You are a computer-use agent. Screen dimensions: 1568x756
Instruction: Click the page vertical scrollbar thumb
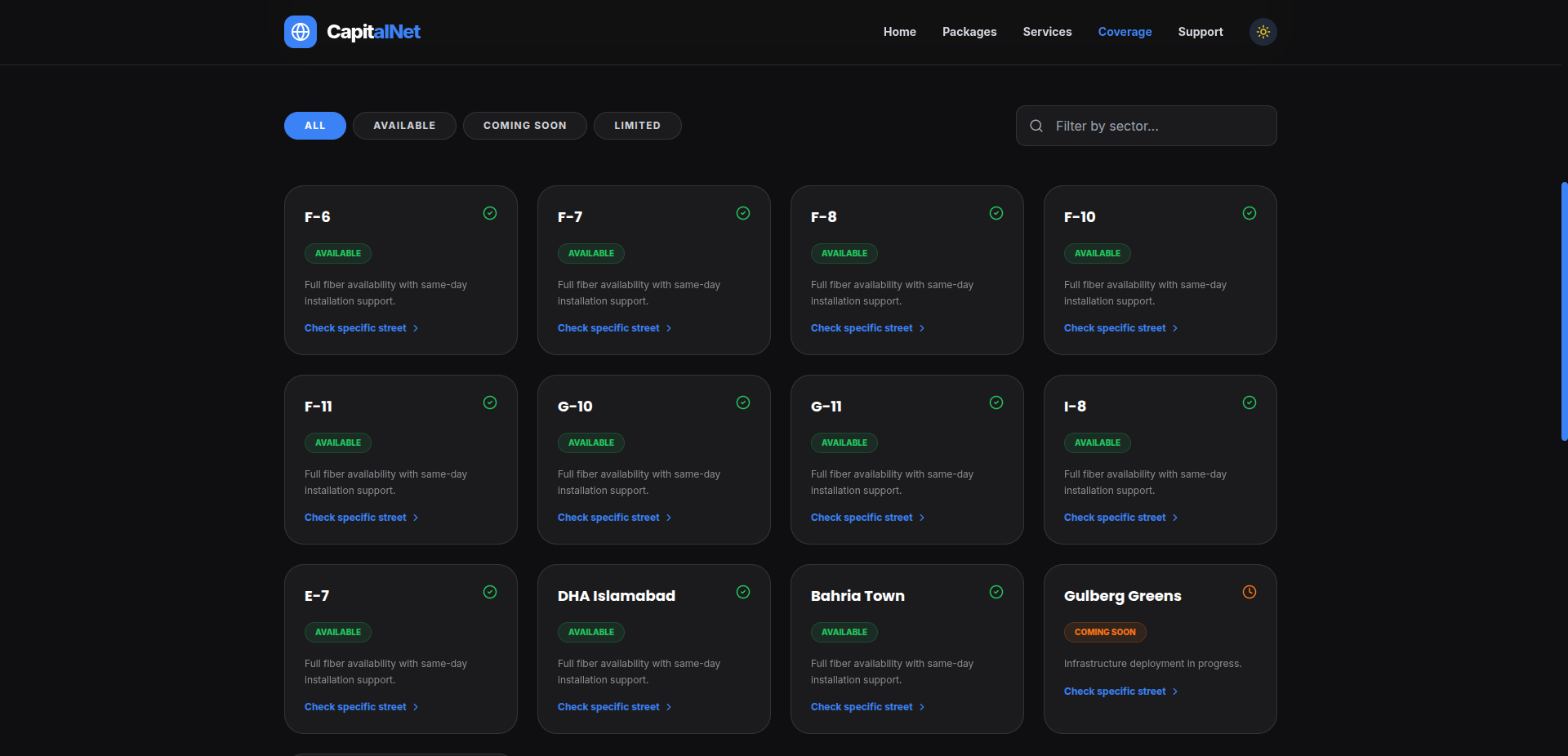point(1564,312)
